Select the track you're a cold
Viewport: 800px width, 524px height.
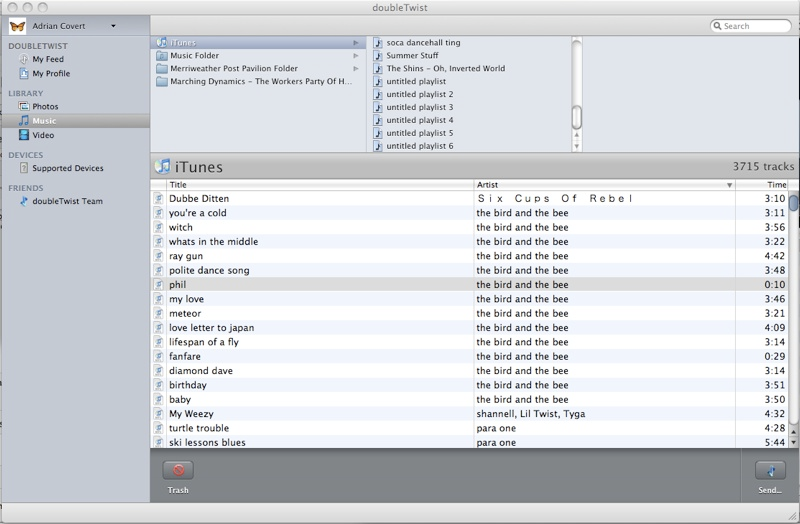pos(469,213)
